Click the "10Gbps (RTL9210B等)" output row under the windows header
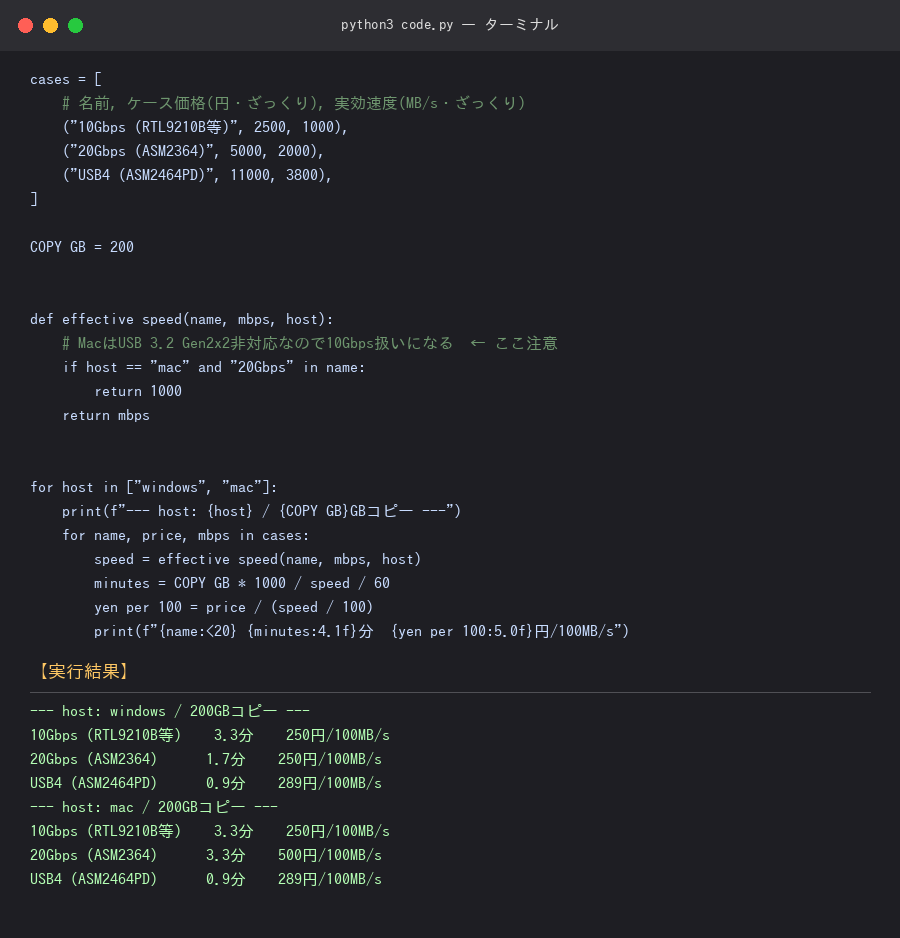Screen dimensions: 900x938 tap(209, 735)
